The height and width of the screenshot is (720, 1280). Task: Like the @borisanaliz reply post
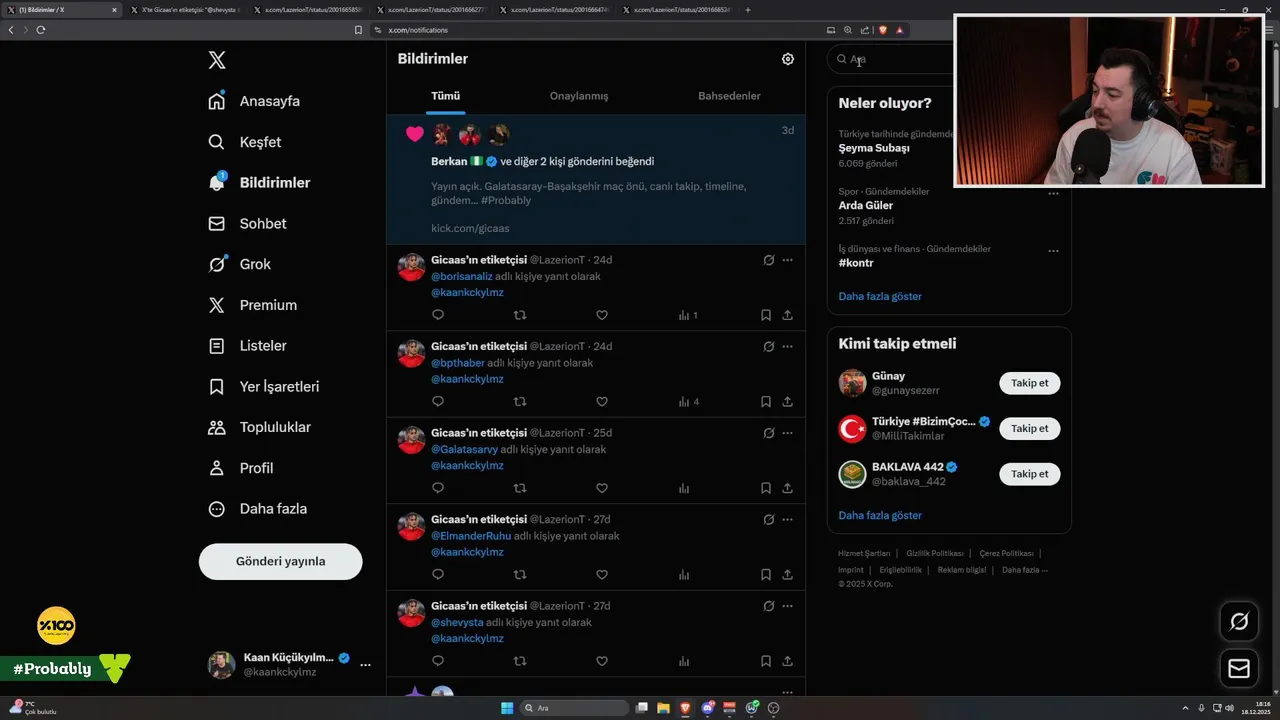pyautogui.click(x=602, y=315)
